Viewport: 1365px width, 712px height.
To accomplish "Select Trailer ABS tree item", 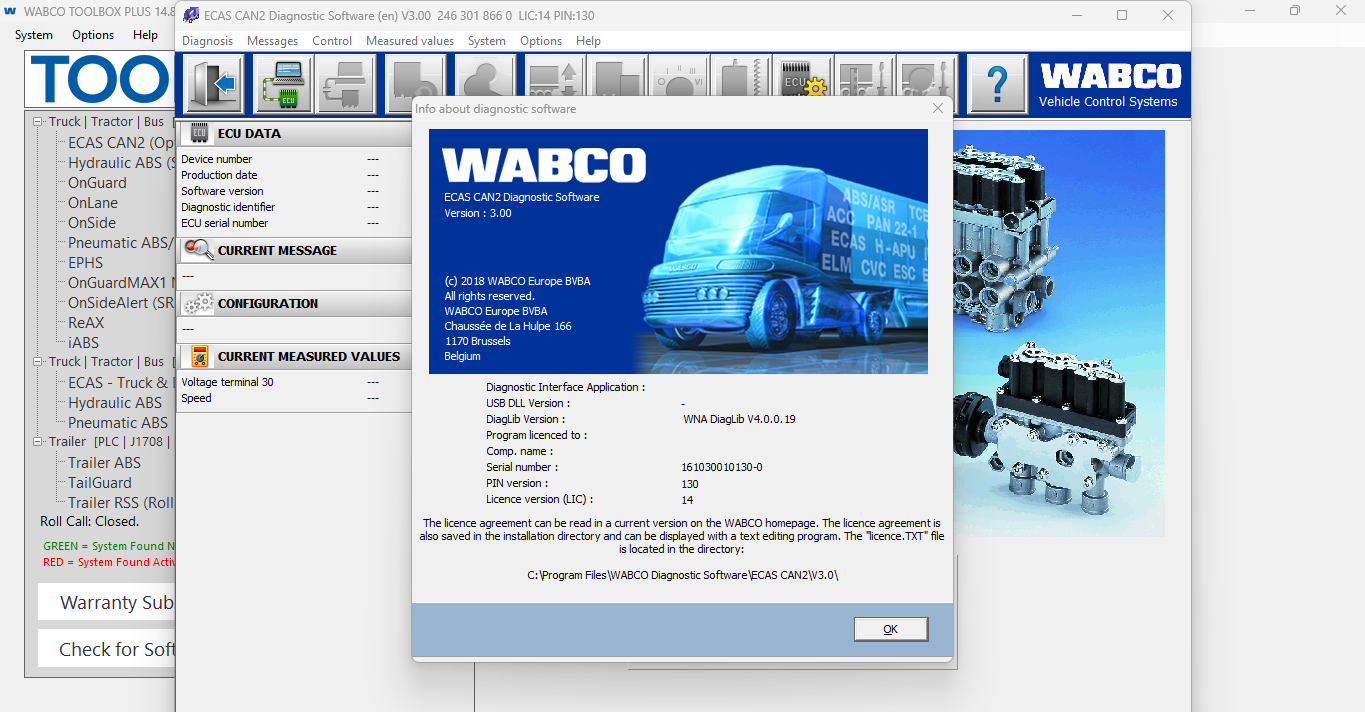I will click(104, 463).
